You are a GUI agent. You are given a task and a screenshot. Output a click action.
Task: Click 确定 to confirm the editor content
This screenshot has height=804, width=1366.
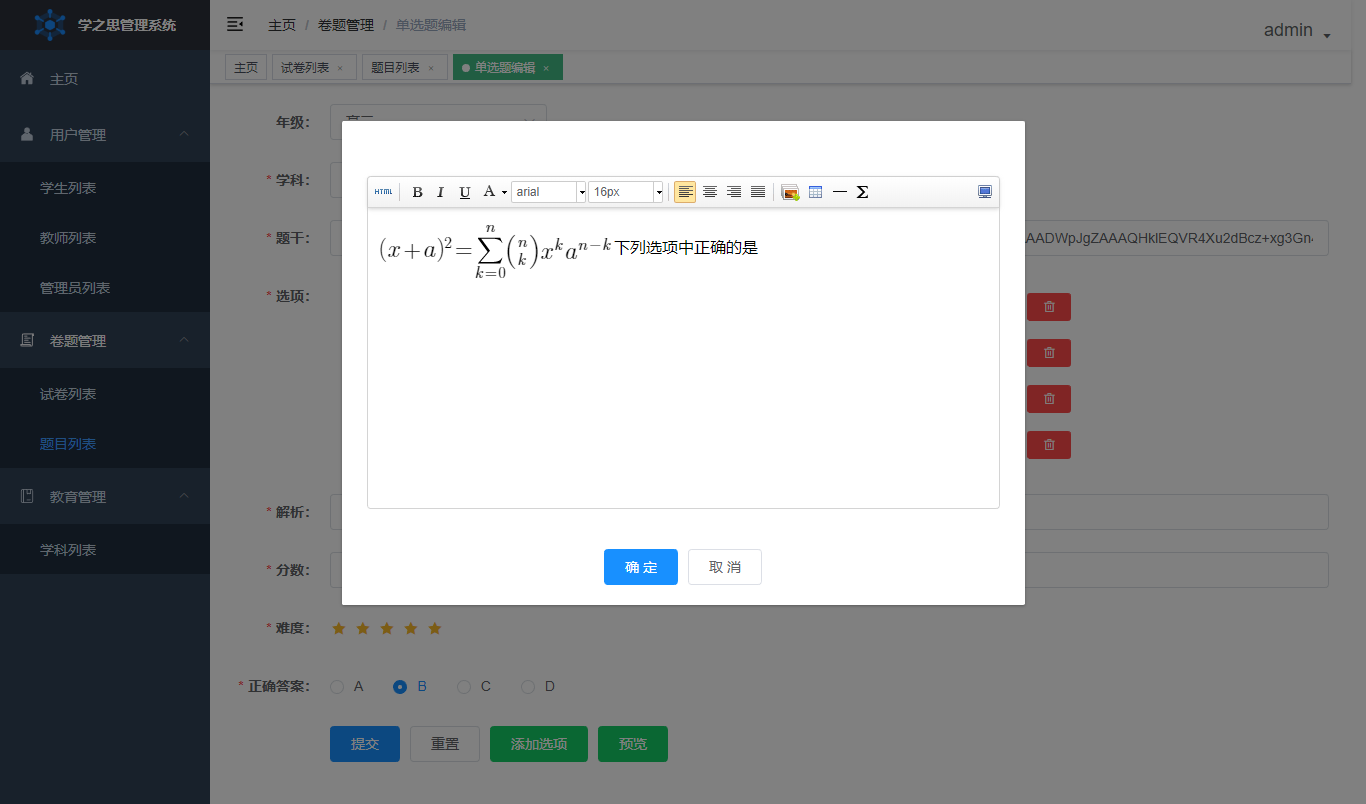coord(641,567)
